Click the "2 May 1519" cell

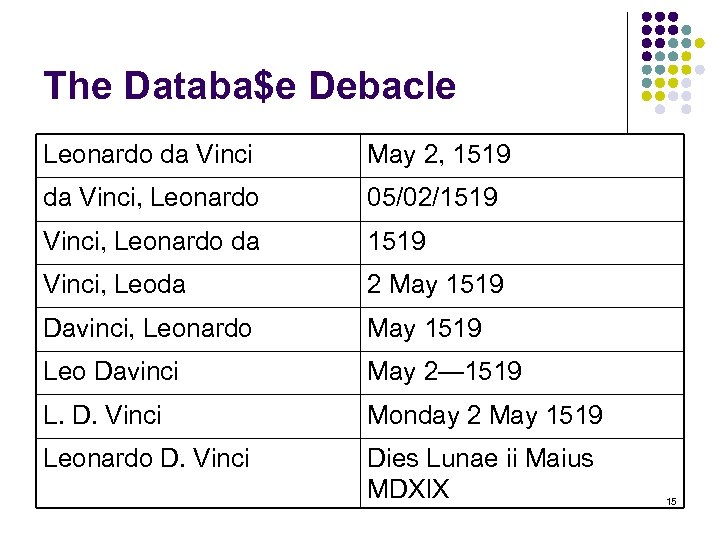[436, 285]
